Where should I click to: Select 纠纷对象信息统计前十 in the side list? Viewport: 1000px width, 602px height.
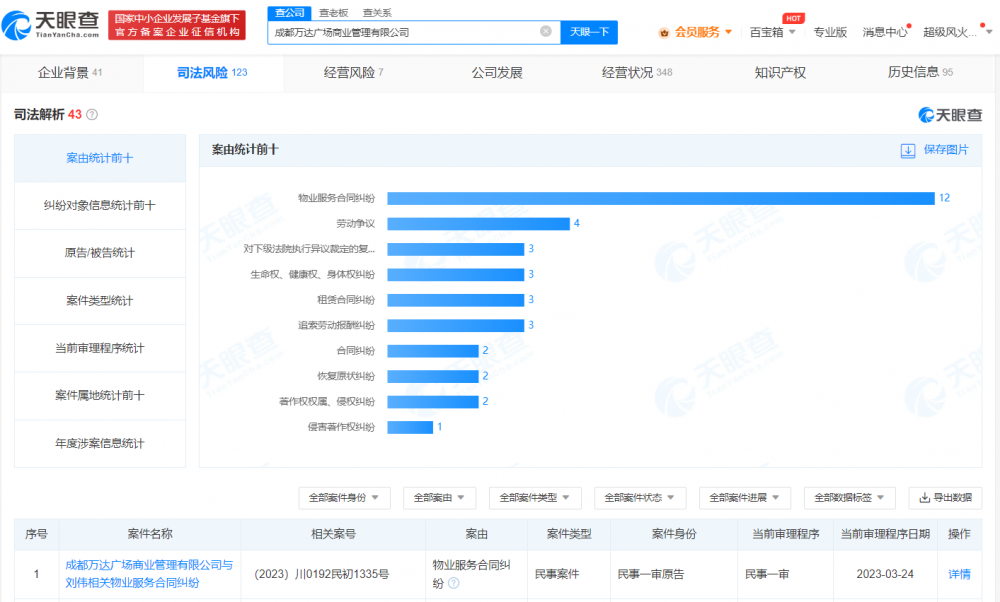(x=100, y=205)
